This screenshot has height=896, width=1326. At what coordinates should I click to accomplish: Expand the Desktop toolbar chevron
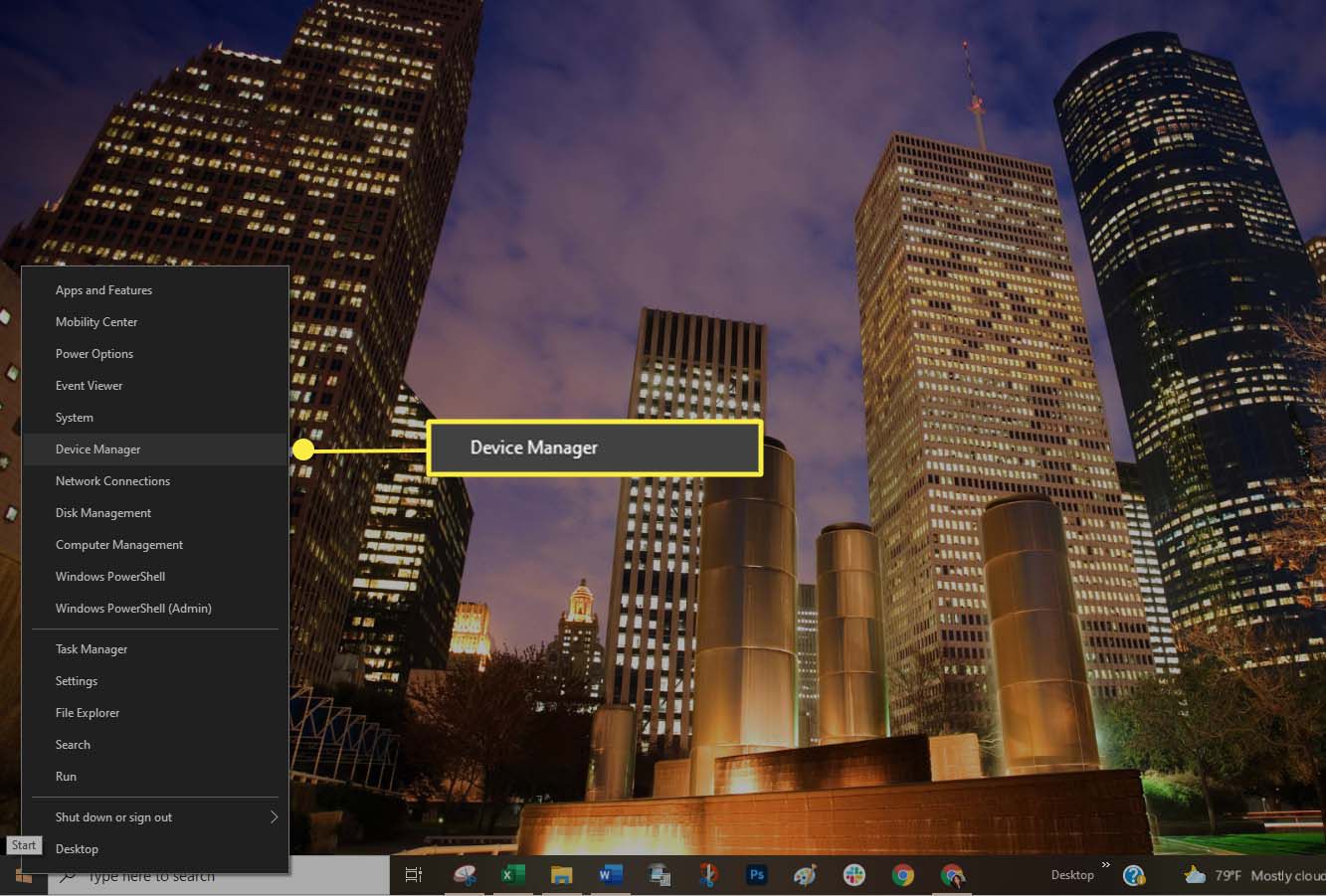click(1106, 865)
